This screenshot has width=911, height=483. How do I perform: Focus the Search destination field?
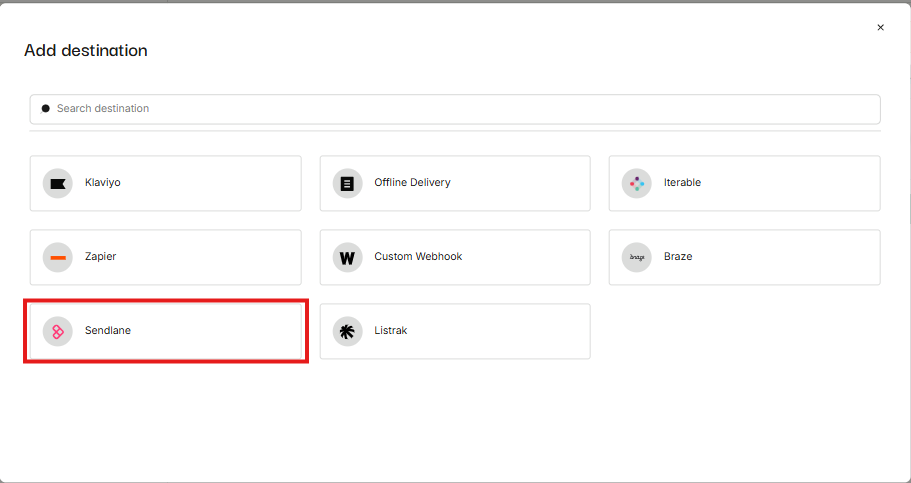click(x=455, y=109)
